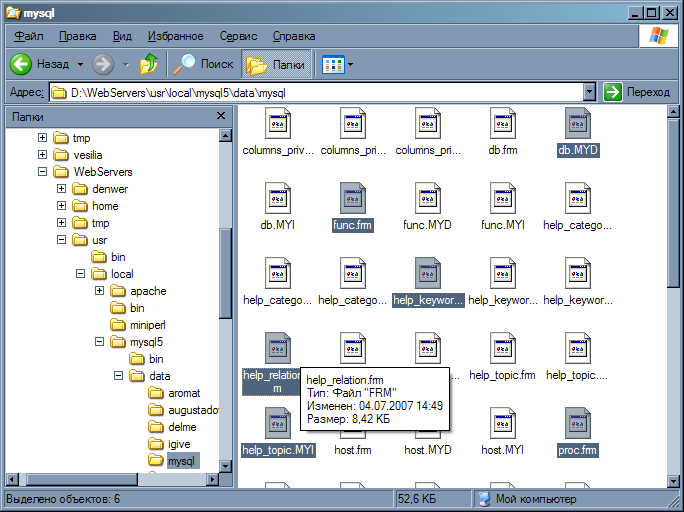Open the views dropdown arrow
This screenshot has height=512, width=684.
(x=350, y=65)
